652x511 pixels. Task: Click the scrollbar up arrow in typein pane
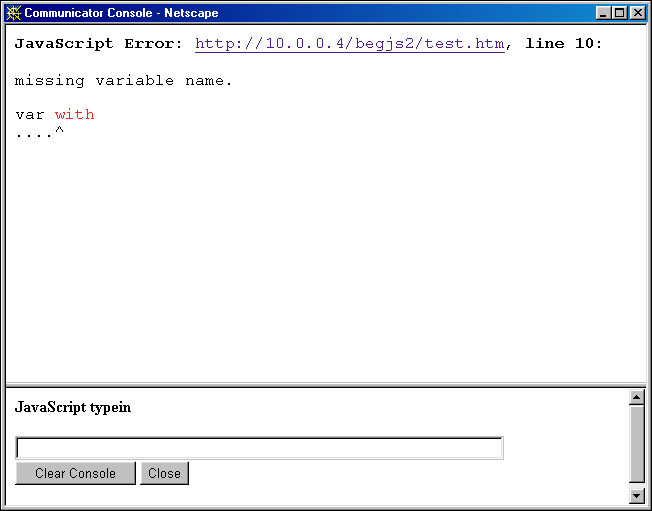tap(637, 397)
